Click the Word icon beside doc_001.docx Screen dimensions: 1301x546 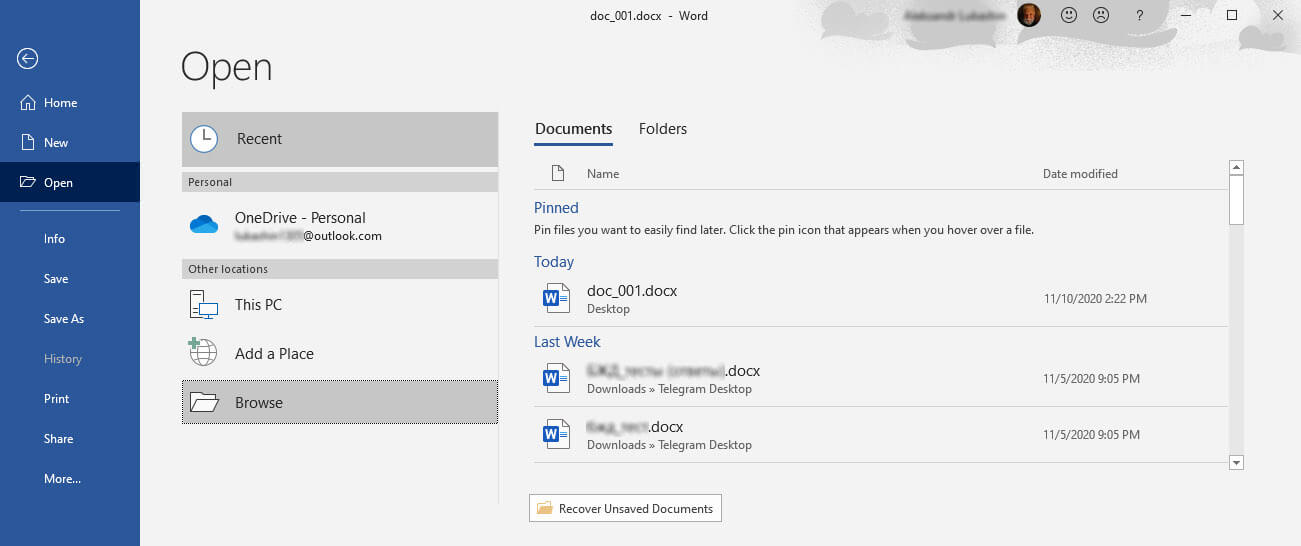555,298
